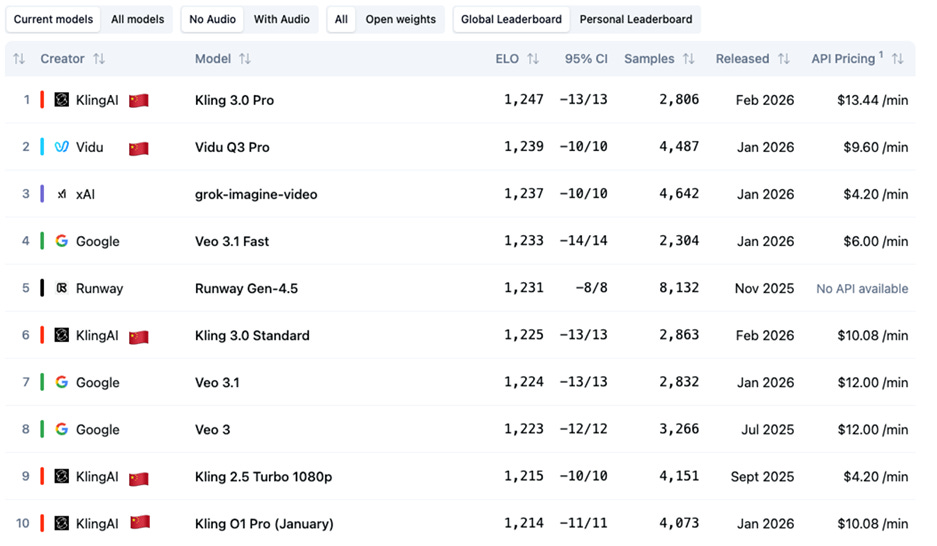The image size is (937, 546).
Task: Switch to With Audio filter
Action: (x=281, y=19)
